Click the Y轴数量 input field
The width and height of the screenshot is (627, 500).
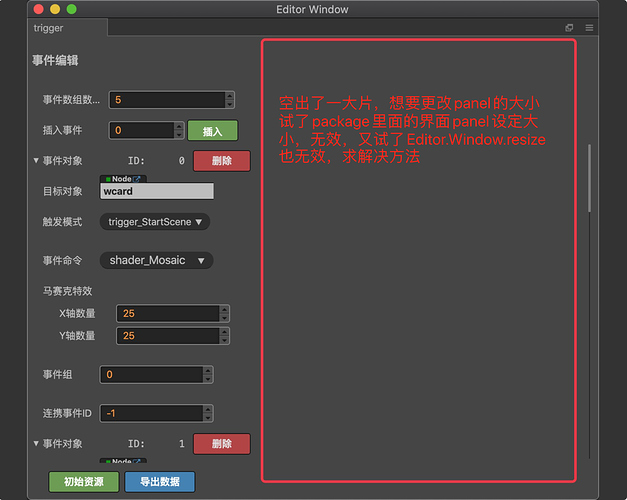[168, 336]
